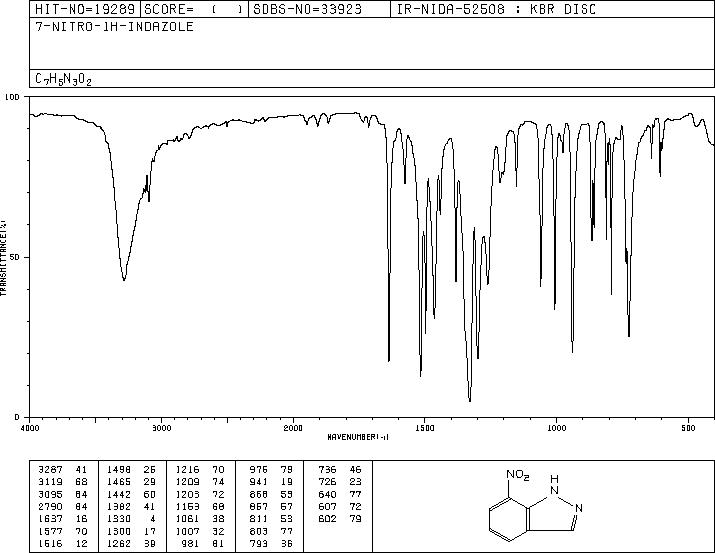Click the C7H5N3O2 molecular formula

[x=63, y=79]
